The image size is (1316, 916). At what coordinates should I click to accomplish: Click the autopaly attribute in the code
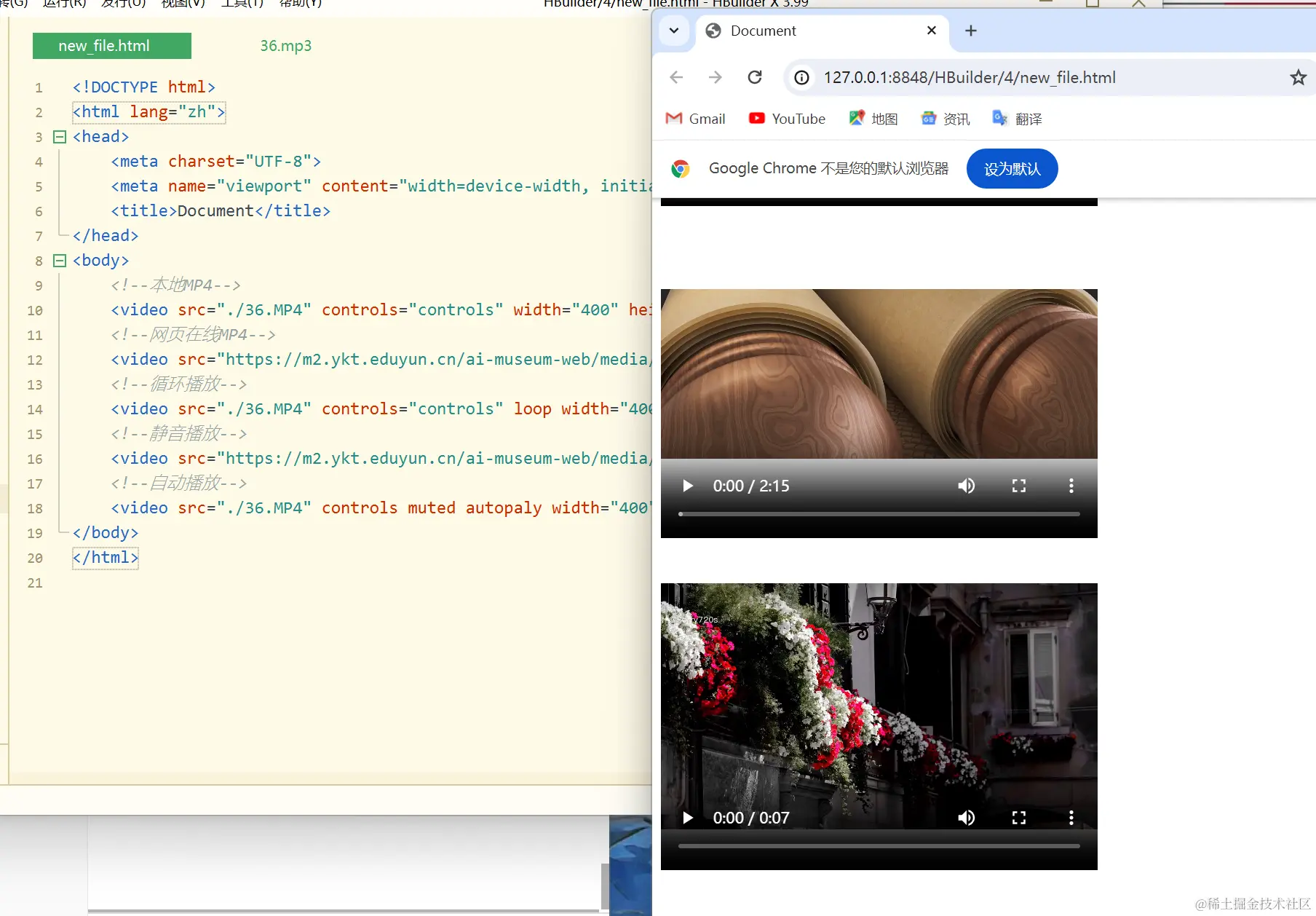coord(504,508)
